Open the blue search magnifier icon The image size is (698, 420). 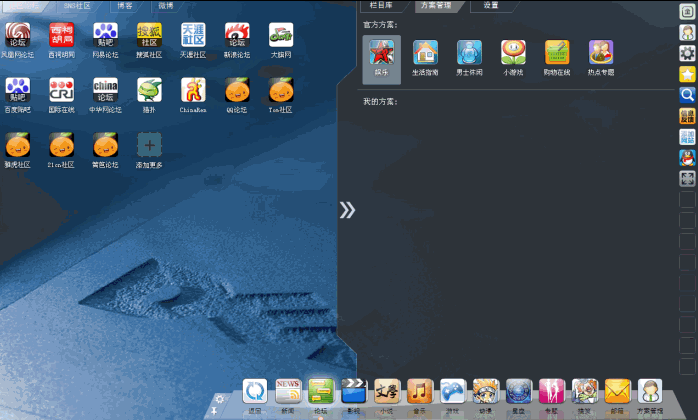click(687, 95)
